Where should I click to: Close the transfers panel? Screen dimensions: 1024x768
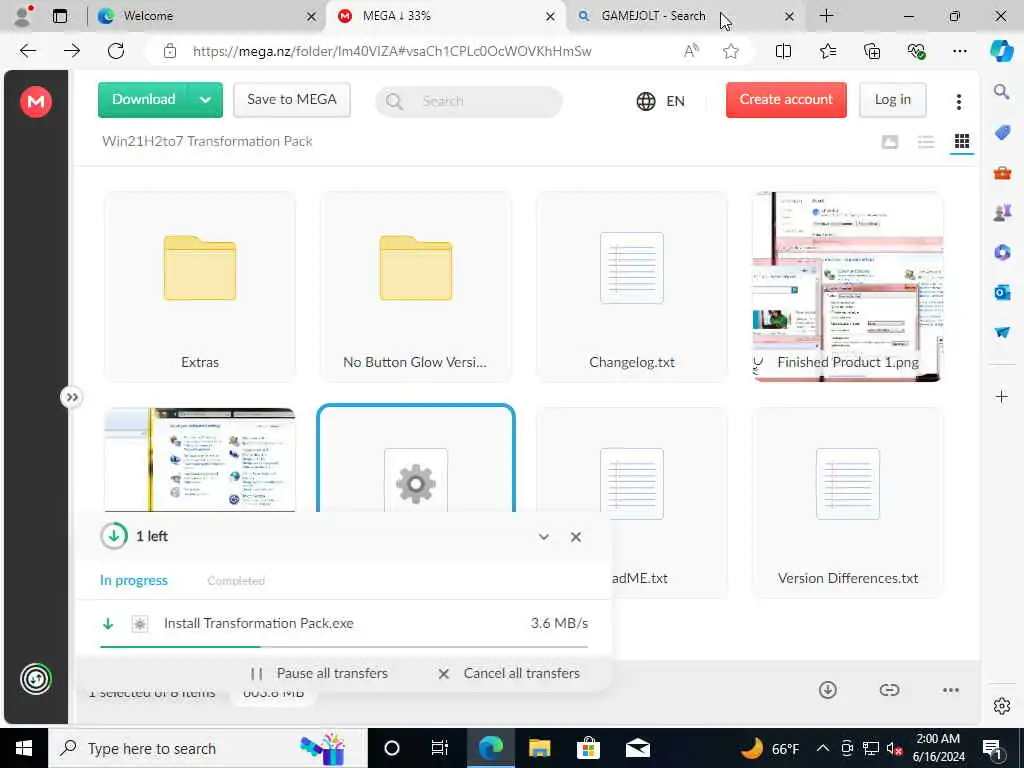pyautogui.click(x=576, y=537)
